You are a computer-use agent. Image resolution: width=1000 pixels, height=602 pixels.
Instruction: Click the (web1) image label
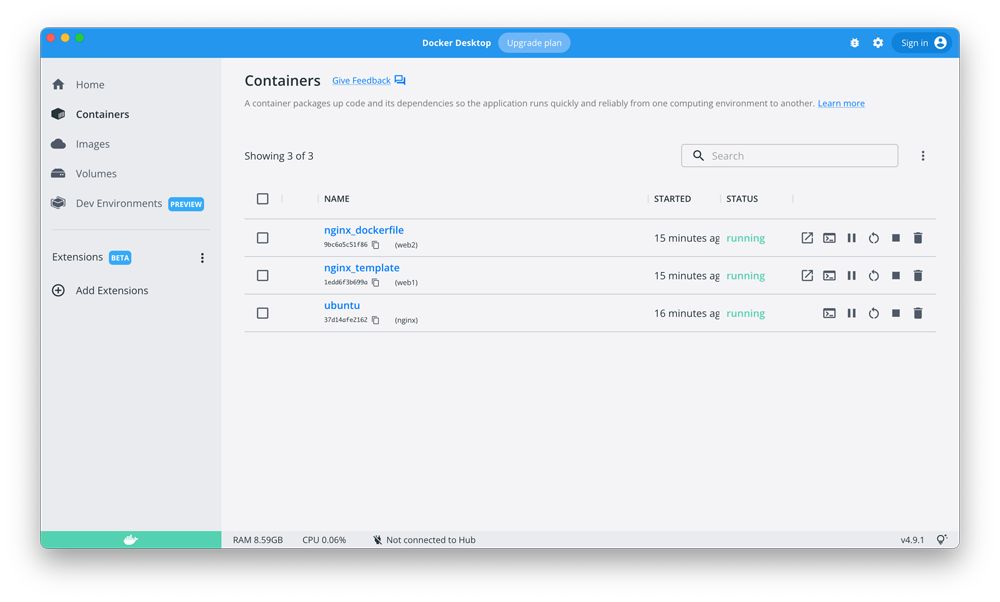[x=406, y=283]
